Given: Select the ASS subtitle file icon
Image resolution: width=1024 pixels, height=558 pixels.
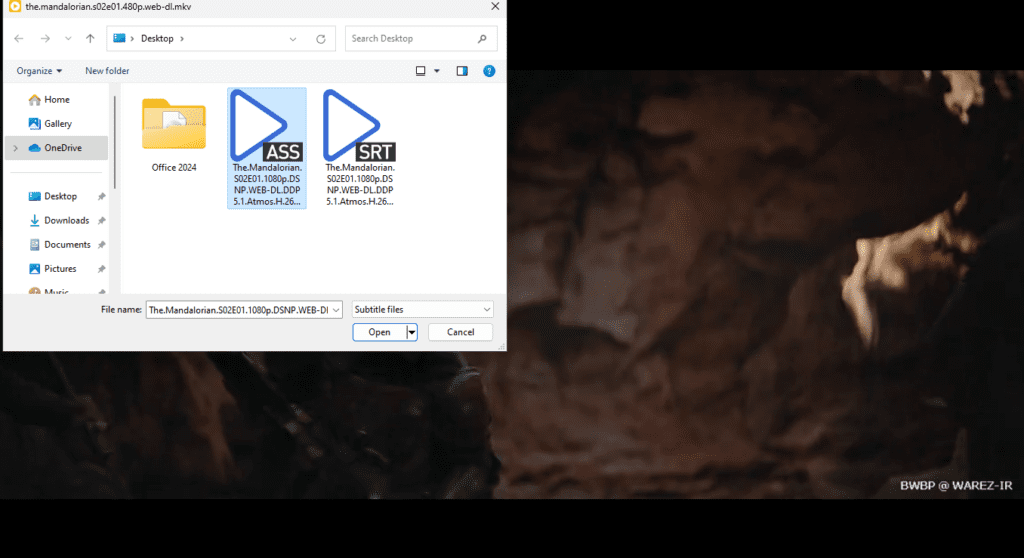Looking at the screenshot, I should pos(266,125).
